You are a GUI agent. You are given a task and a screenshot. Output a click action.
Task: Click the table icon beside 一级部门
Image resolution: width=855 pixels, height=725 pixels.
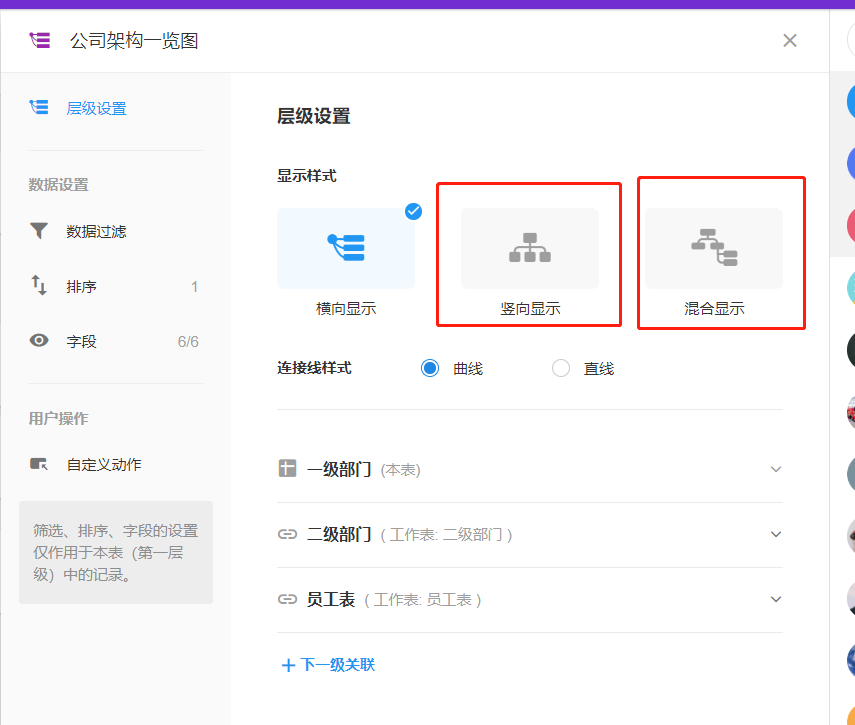(287, 468)
